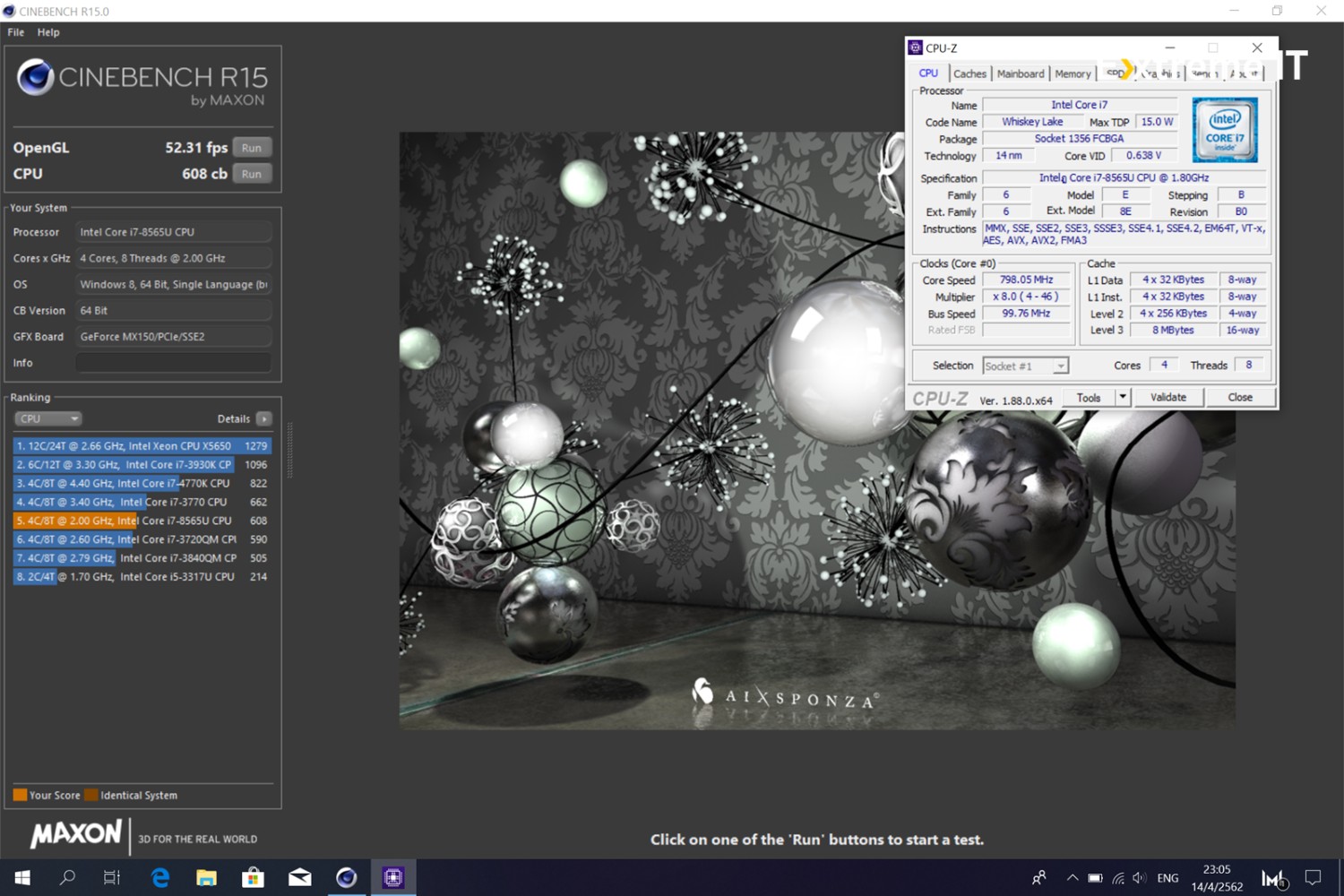Click the rendered scene image
This screenshot has height=896, width=1344.
pyautogui.click(x=817, y=430)
